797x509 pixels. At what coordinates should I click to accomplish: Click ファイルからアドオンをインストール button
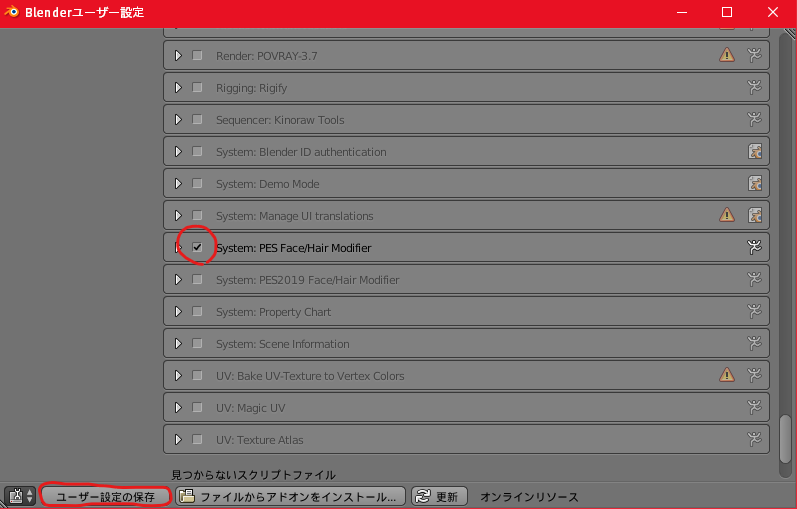(290, 496)
